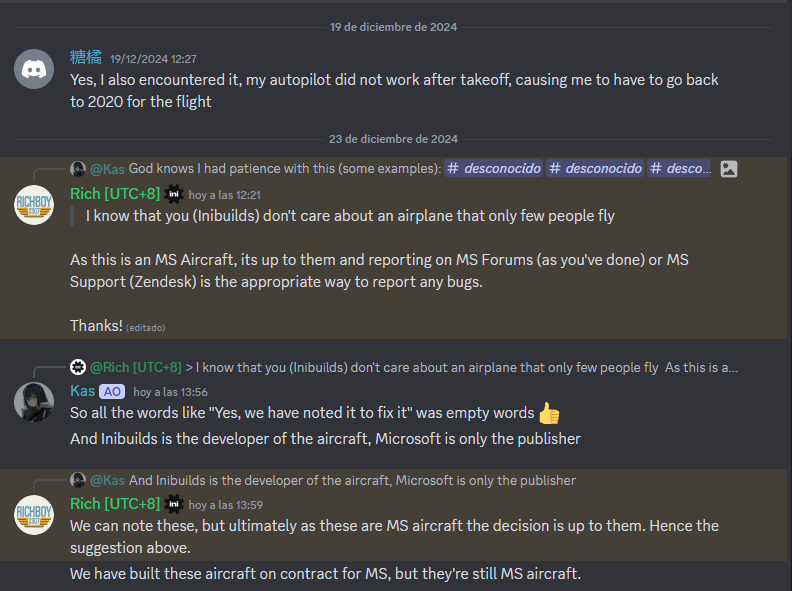
Task: Click the @Rich [UTC+8] mention in the reply preview
Action: click(x=136, y=368)
